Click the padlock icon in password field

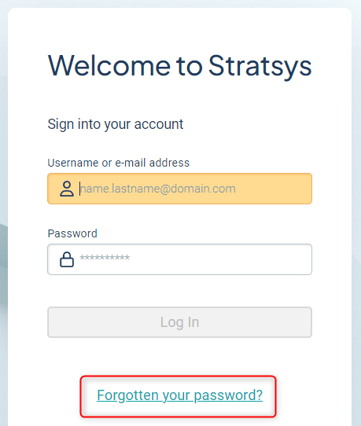[67, 259]
